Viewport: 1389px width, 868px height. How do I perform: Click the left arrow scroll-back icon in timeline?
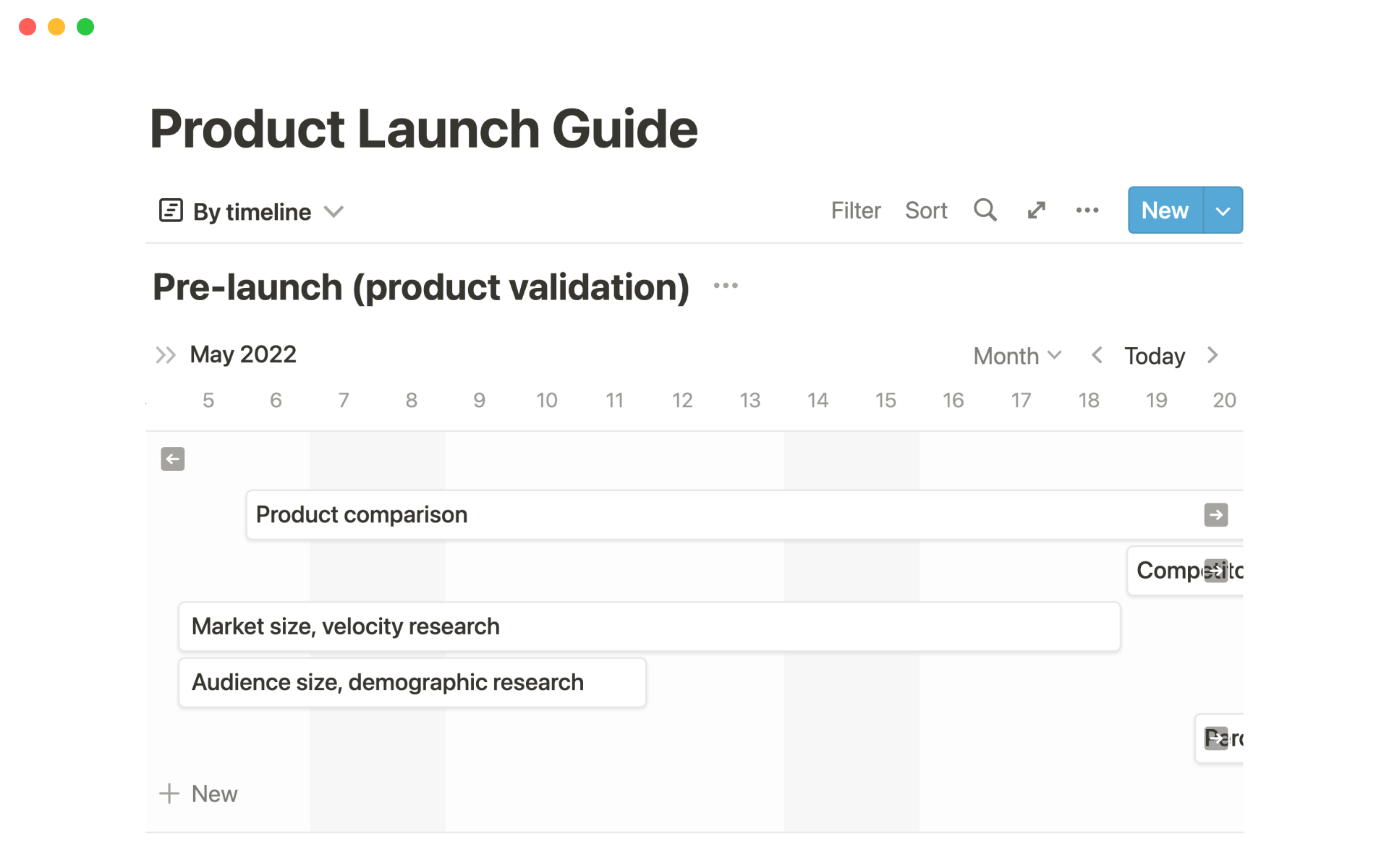coord(173,459)
